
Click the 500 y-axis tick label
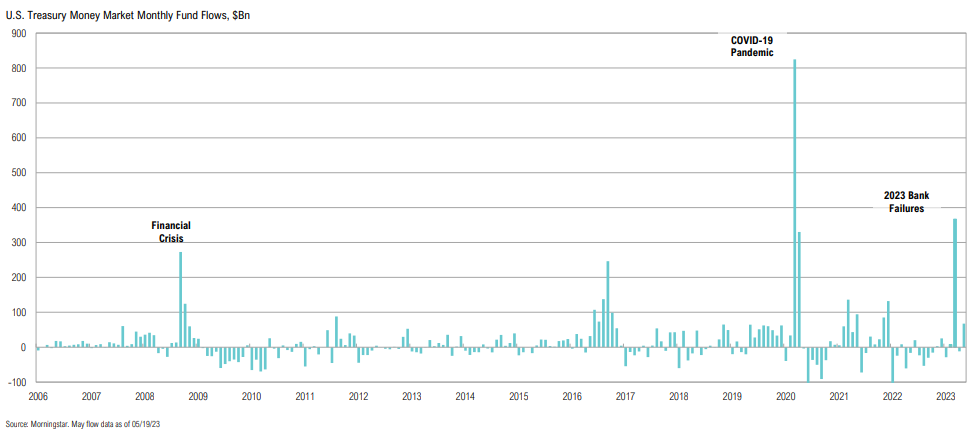(18, 173)
